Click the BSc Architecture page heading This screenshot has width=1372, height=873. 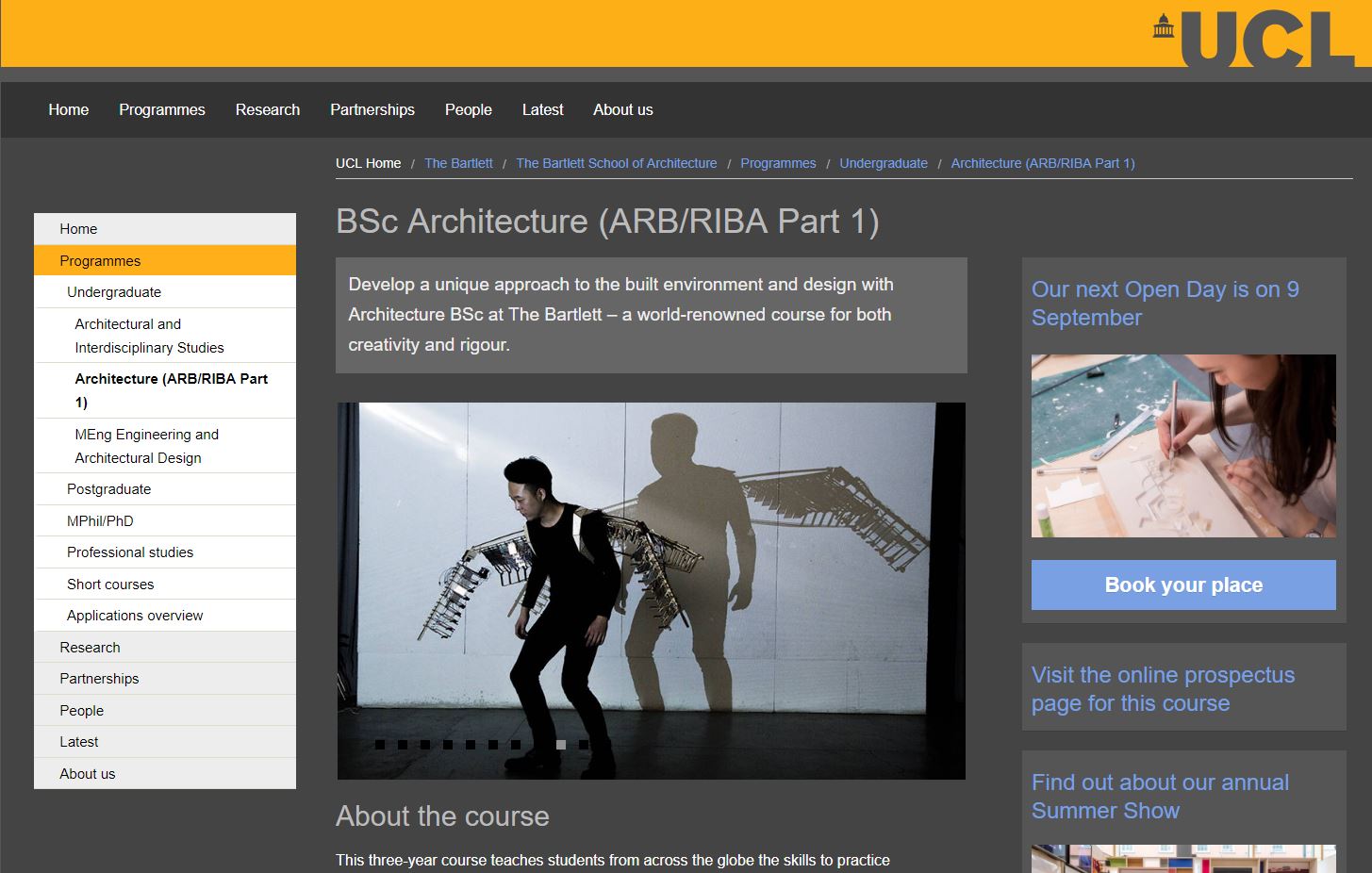[607, 222]
